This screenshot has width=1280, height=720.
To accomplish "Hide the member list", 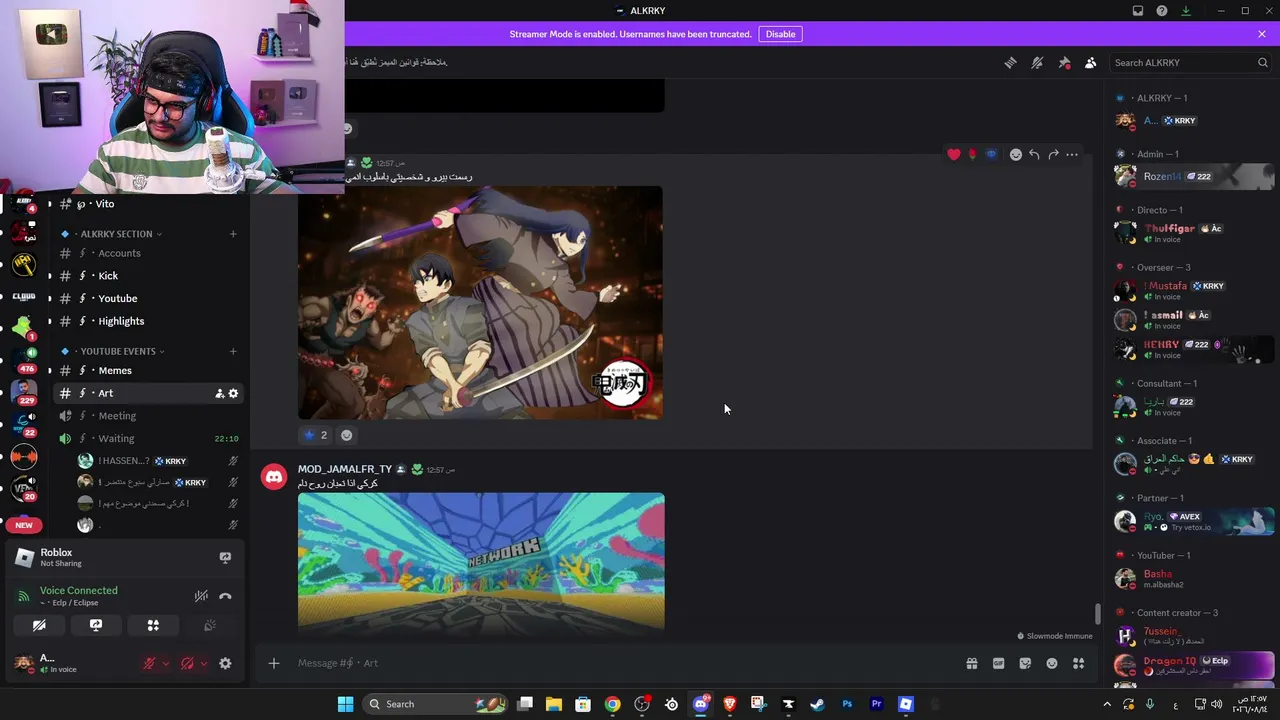I will (x=1090, y=63).
